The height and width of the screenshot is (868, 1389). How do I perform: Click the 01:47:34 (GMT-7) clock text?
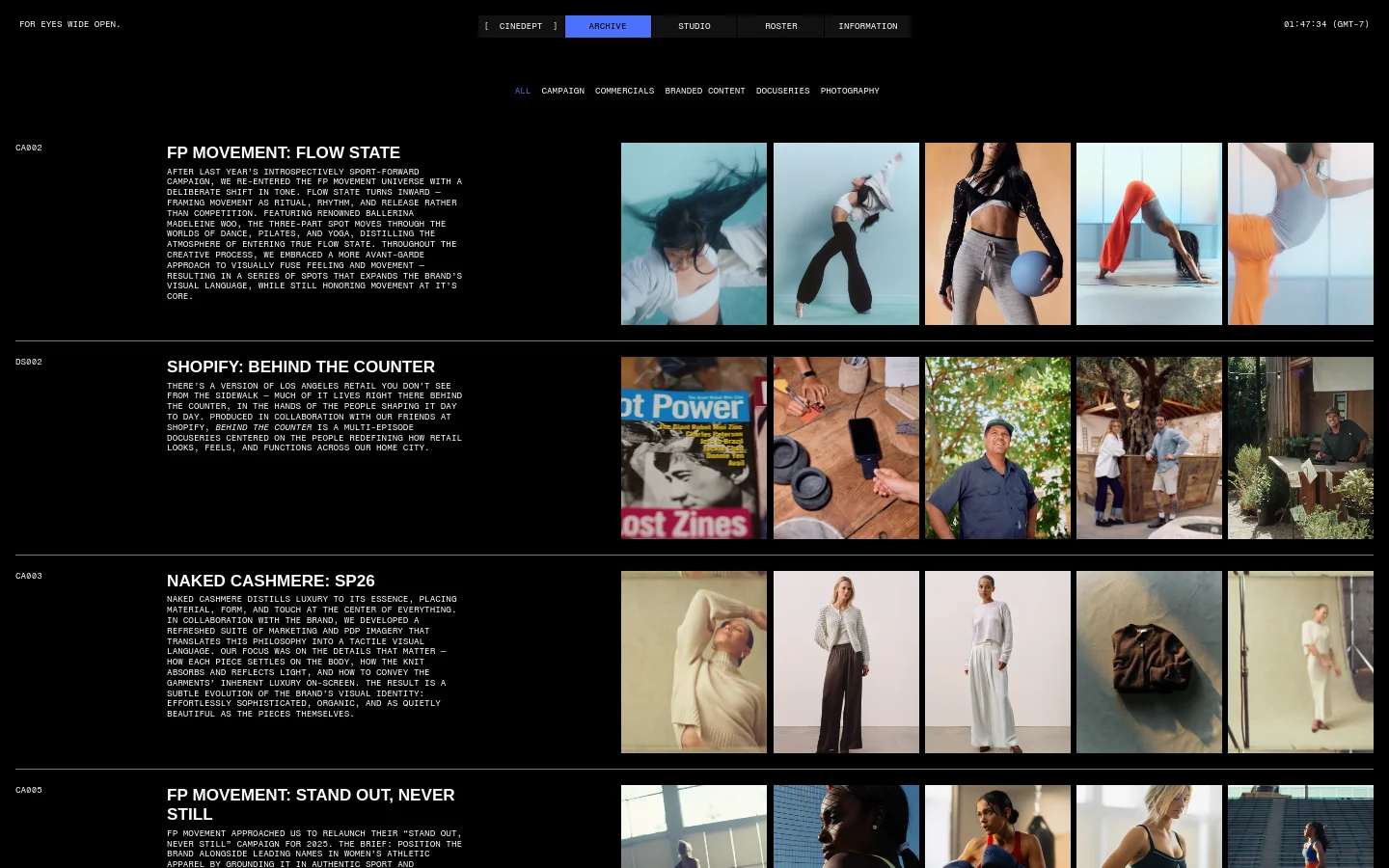coord(1326,24)
